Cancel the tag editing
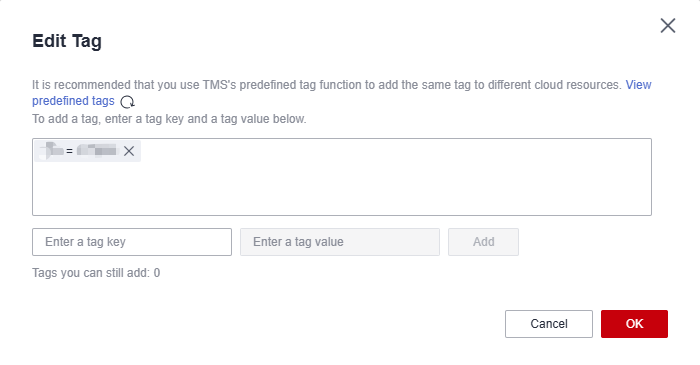Screen dimensions: 700x365 click(549, 324)
